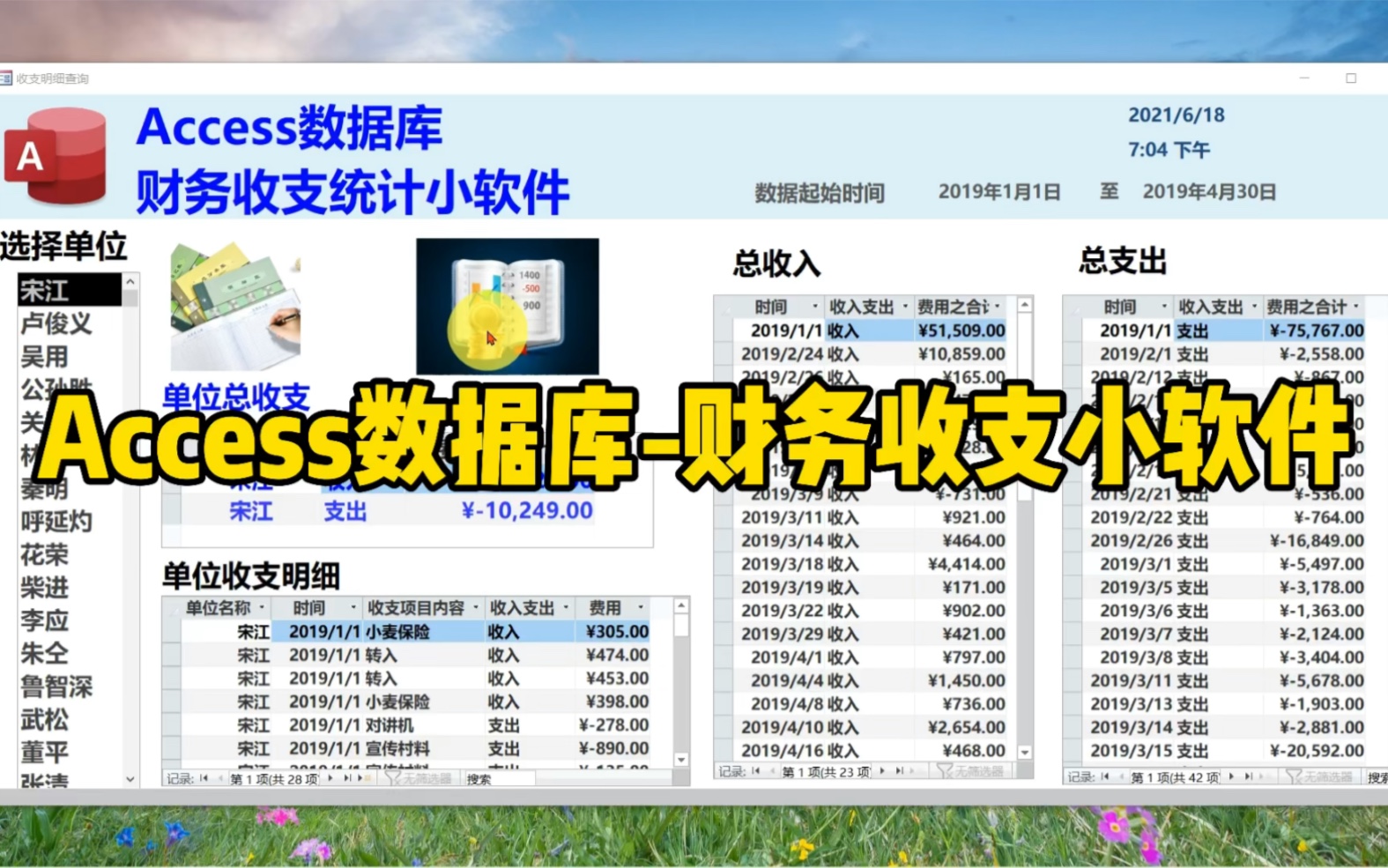The width and height of the screenshot is (1388, 868).
Task: Click the 搜索 box in 单位收支明细
Action: (x=499, y=779)
